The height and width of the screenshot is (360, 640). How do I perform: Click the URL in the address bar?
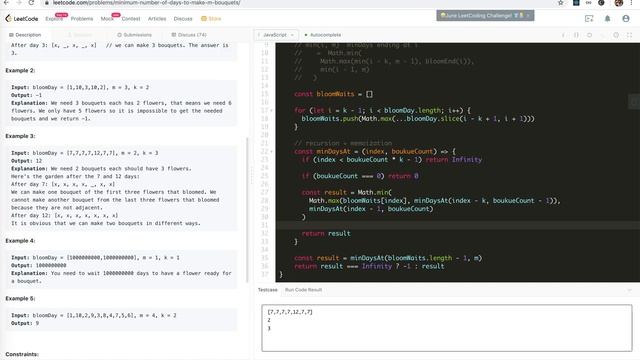[x=146, y=2]
